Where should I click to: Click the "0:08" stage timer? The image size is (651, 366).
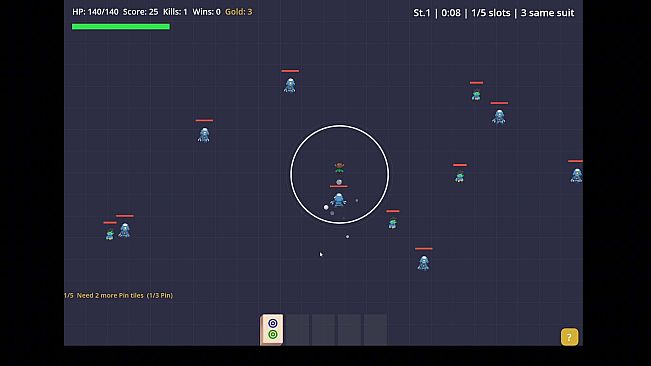451,13
